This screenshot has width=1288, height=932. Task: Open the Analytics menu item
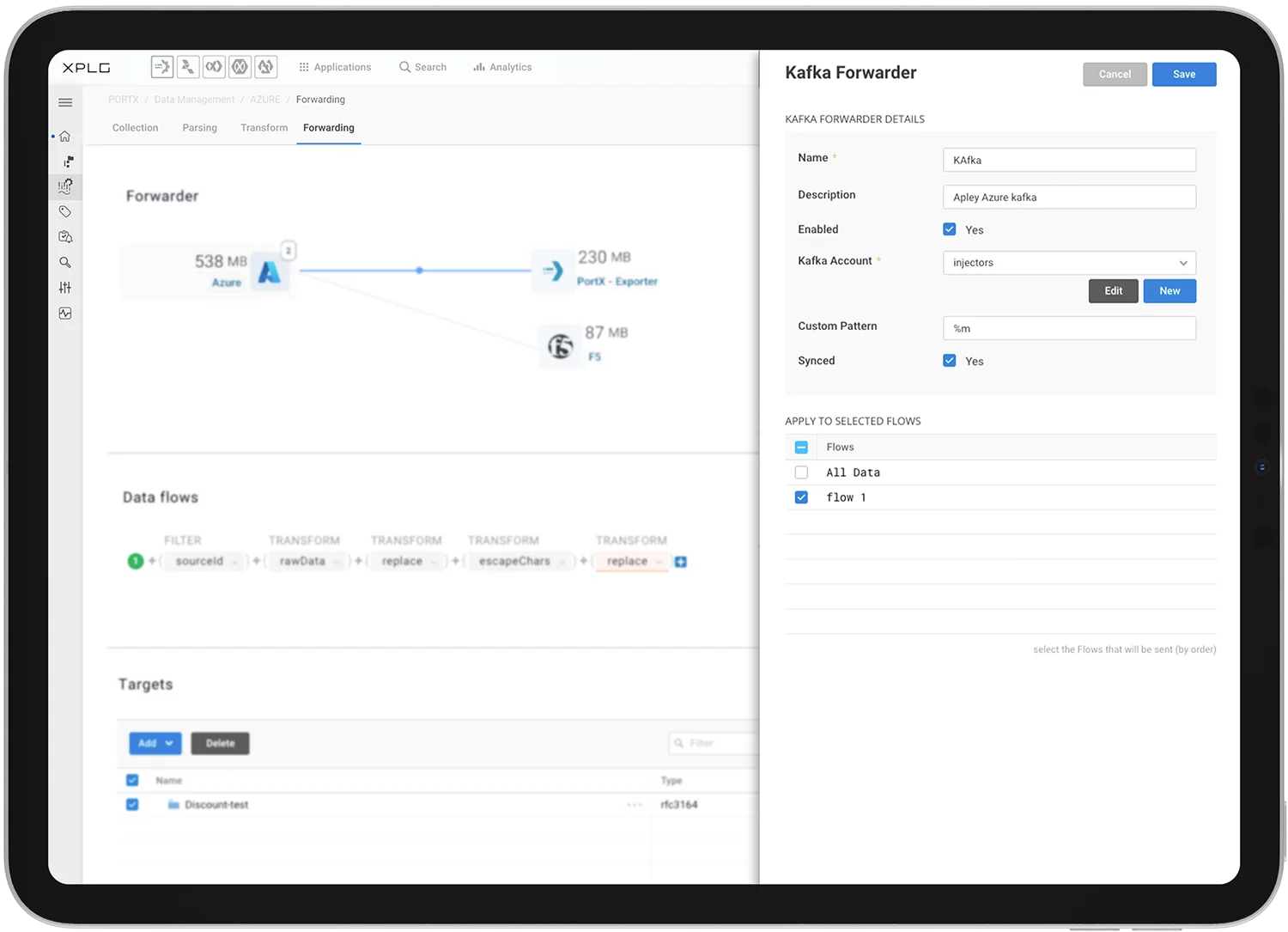[x=502, y=67]
